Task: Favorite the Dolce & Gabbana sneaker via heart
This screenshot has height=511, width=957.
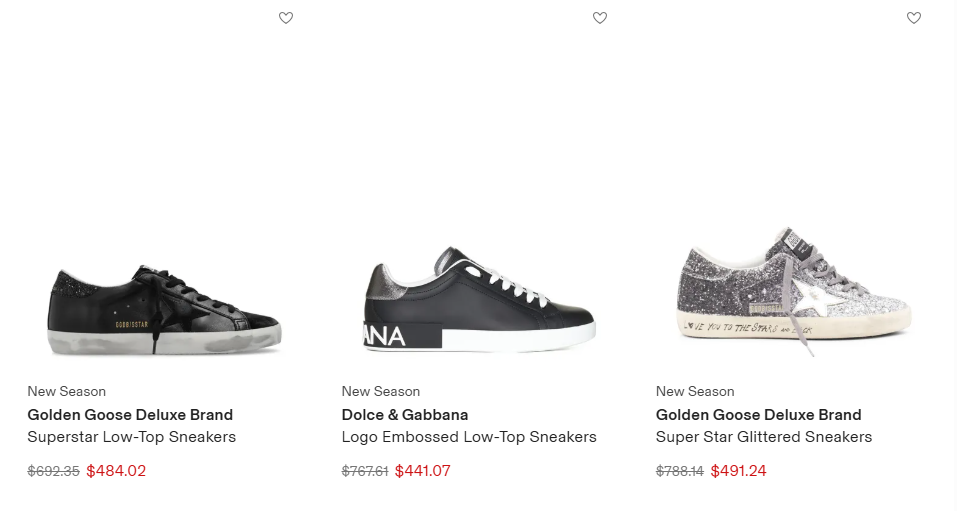Action: pyautogui.click(x=600, y=18)
